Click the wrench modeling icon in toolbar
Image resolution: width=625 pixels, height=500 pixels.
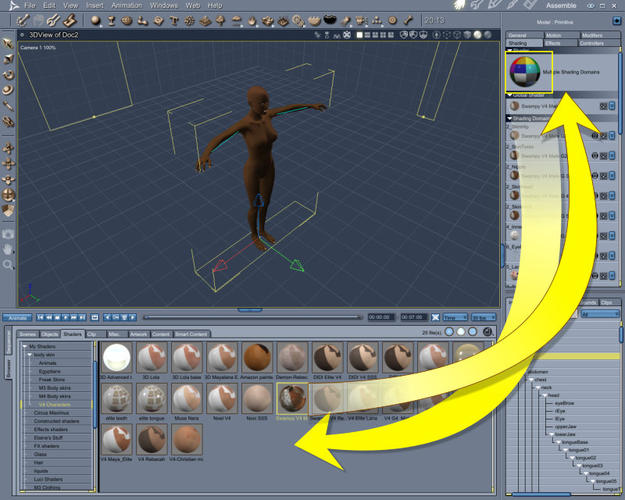[x=53, y=20]
